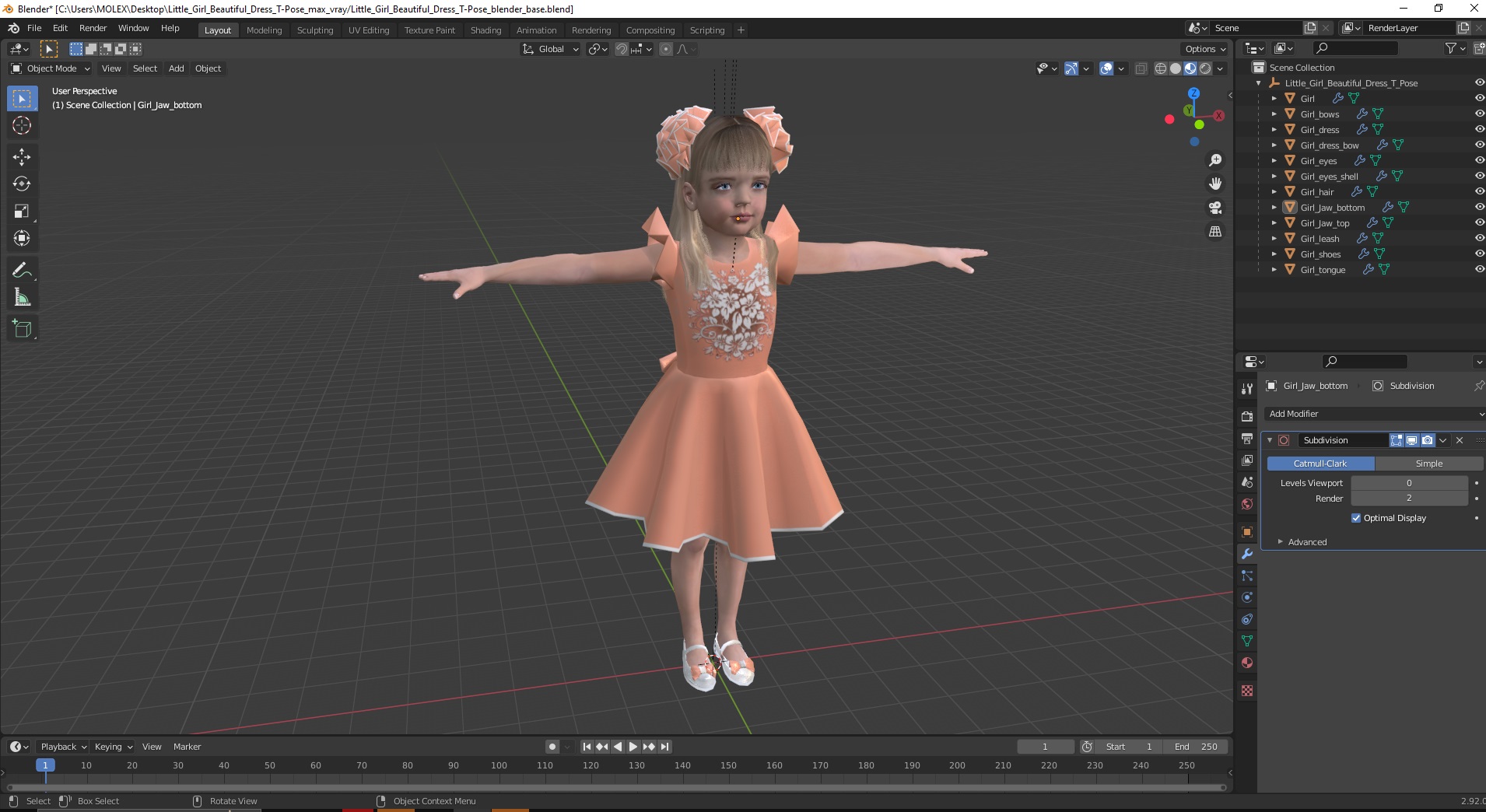The height and width of the screenshot is (812, 1486).
Task: Click the timeline horizontal scrollbar
Action: [x=616, y=787]
